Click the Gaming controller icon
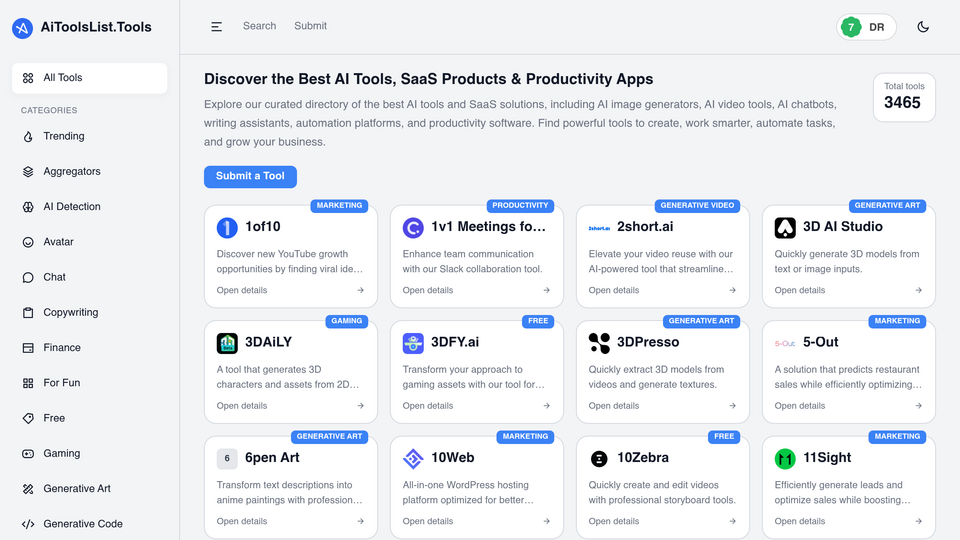 point(28,454)
